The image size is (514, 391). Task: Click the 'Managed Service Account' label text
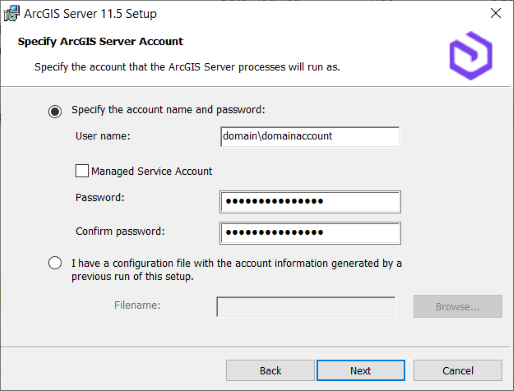tap(152, 171)
